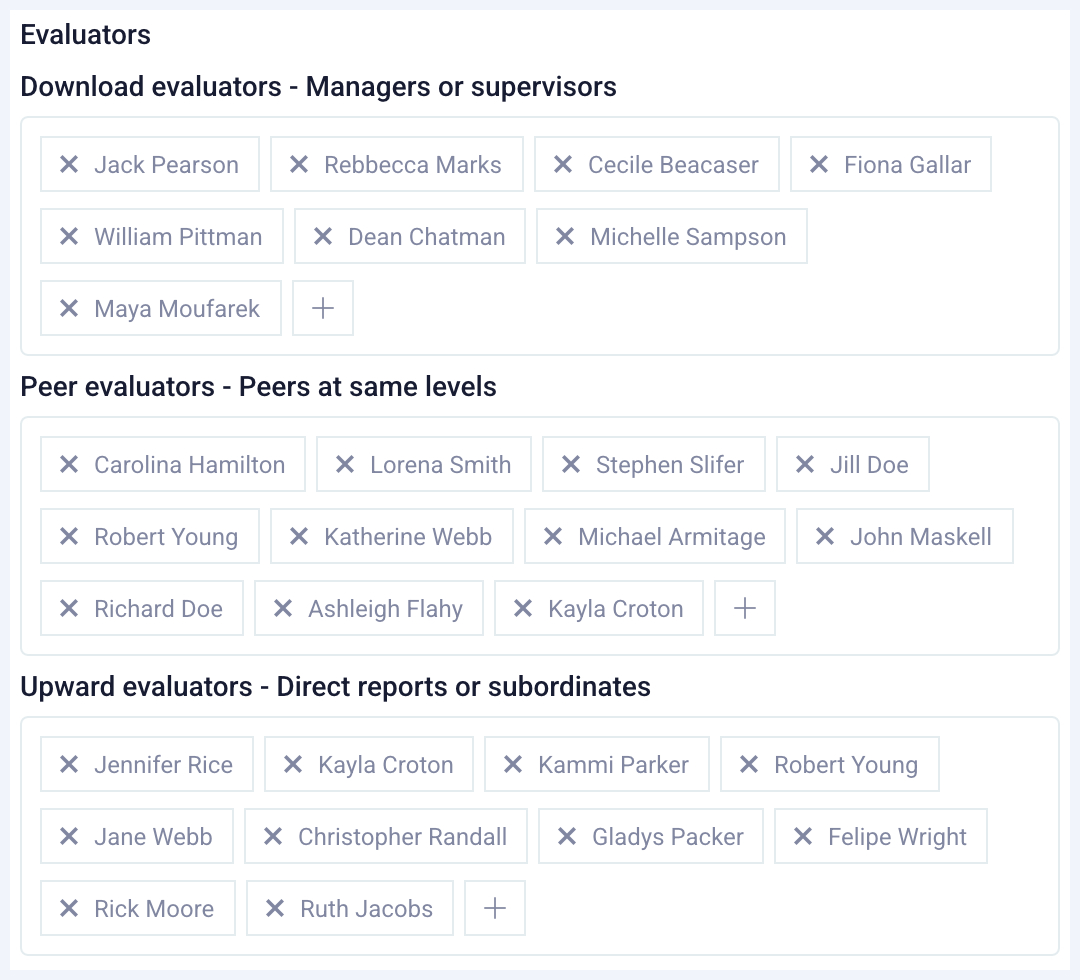
Task: Remove Felipe Wright from upward evaluators
Action: click(x=804, y=836)
